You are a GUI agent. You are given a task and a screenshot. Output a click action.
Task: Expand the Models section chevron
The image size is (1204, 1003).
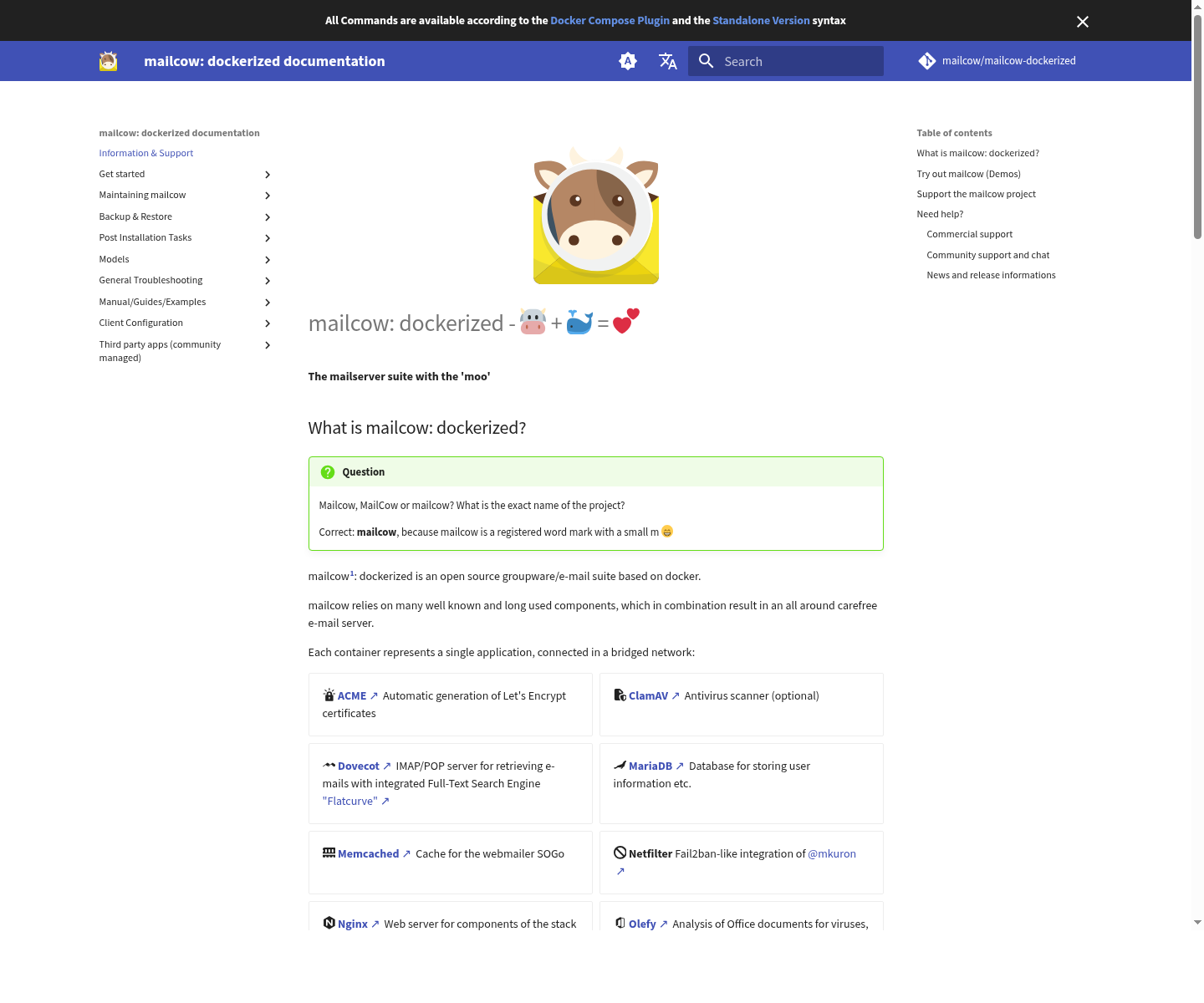268,260
